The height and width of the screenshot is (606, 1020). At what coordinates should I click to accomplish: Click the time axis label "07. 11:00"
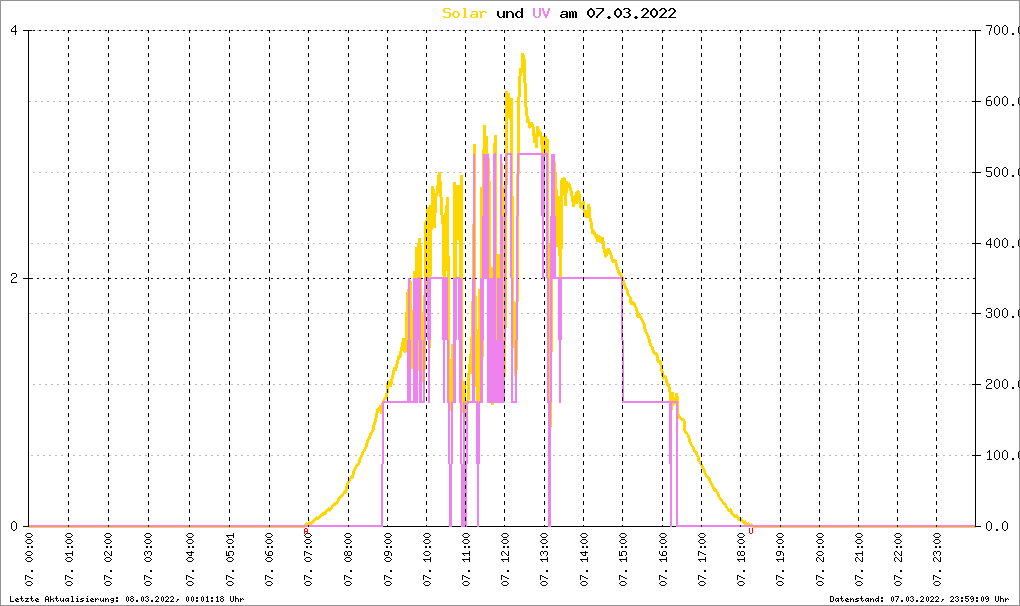(x=466, y=559)
